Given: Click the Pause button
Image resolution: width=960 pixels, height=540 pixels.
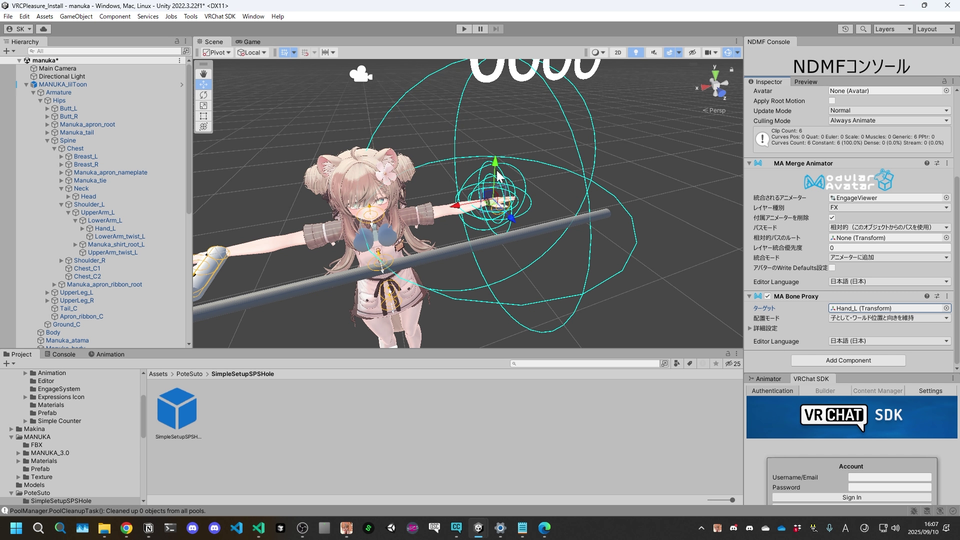Looking at the screenshot, I should pyautogui.click(x=480, y=29).
